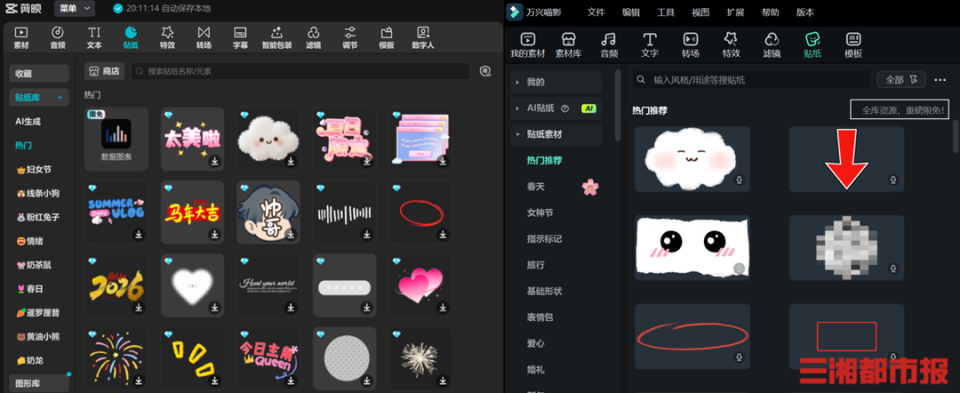Screen dimensions: 960x393
Task: Select 线条小狗 sticker category
Action: click(x=38, y=193)
